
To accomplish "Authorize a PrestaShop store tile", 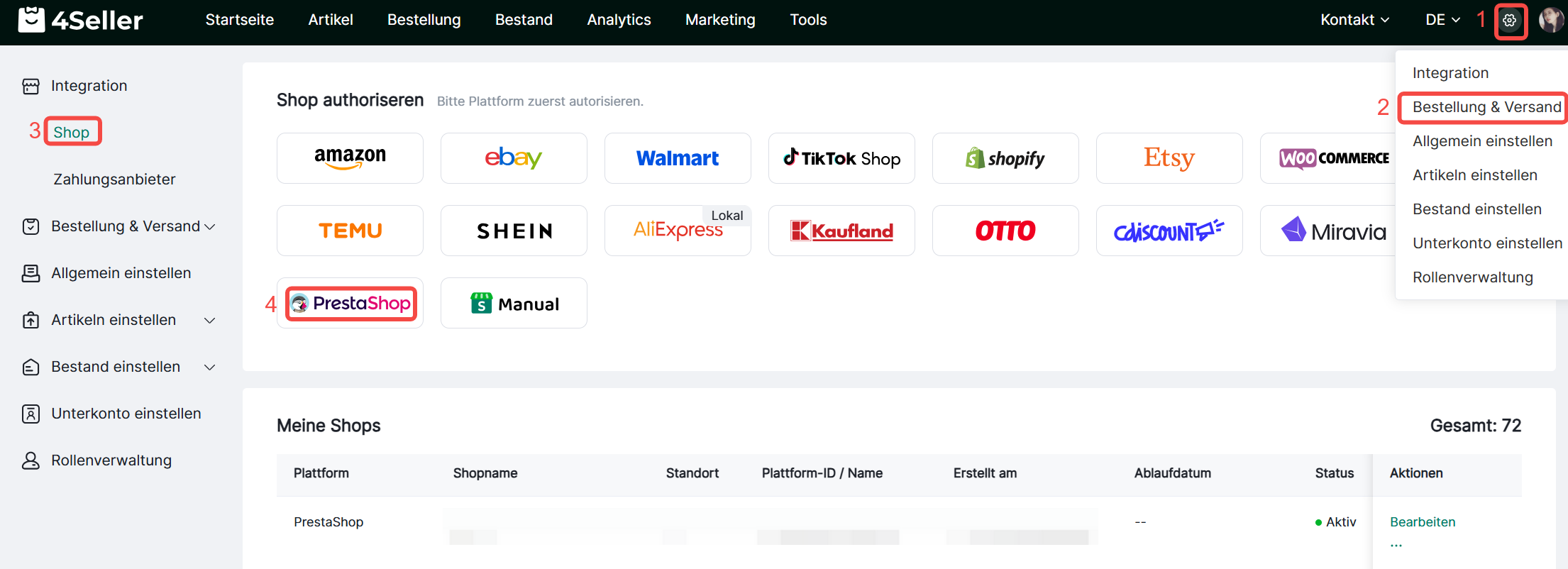I will (350, 304).
